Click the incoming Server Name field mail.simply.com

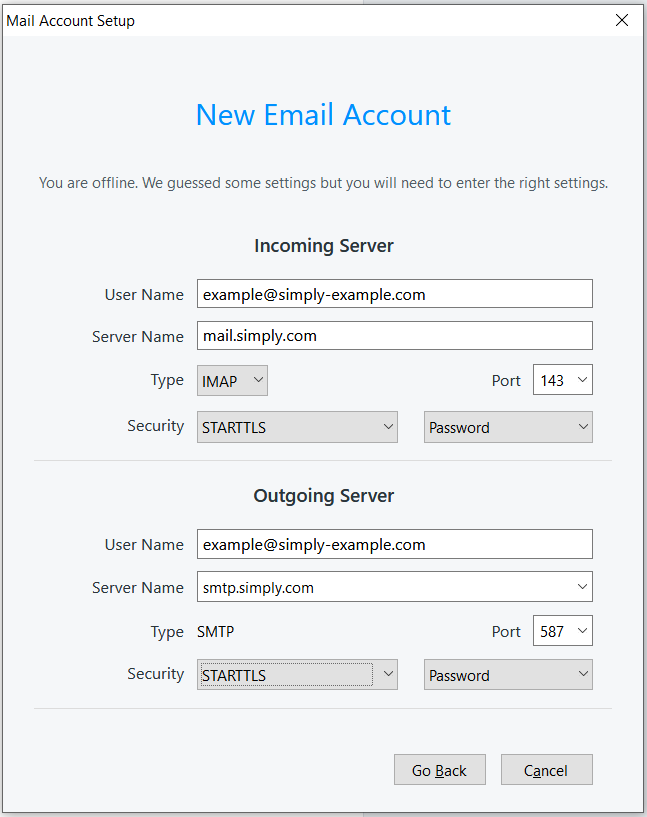(x=394, y=336)
